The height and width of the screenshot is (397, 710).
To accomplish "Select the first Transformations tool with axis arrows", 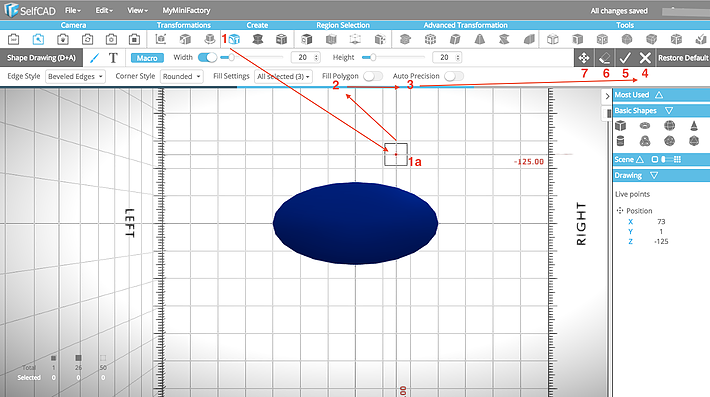I will (161, 39).
